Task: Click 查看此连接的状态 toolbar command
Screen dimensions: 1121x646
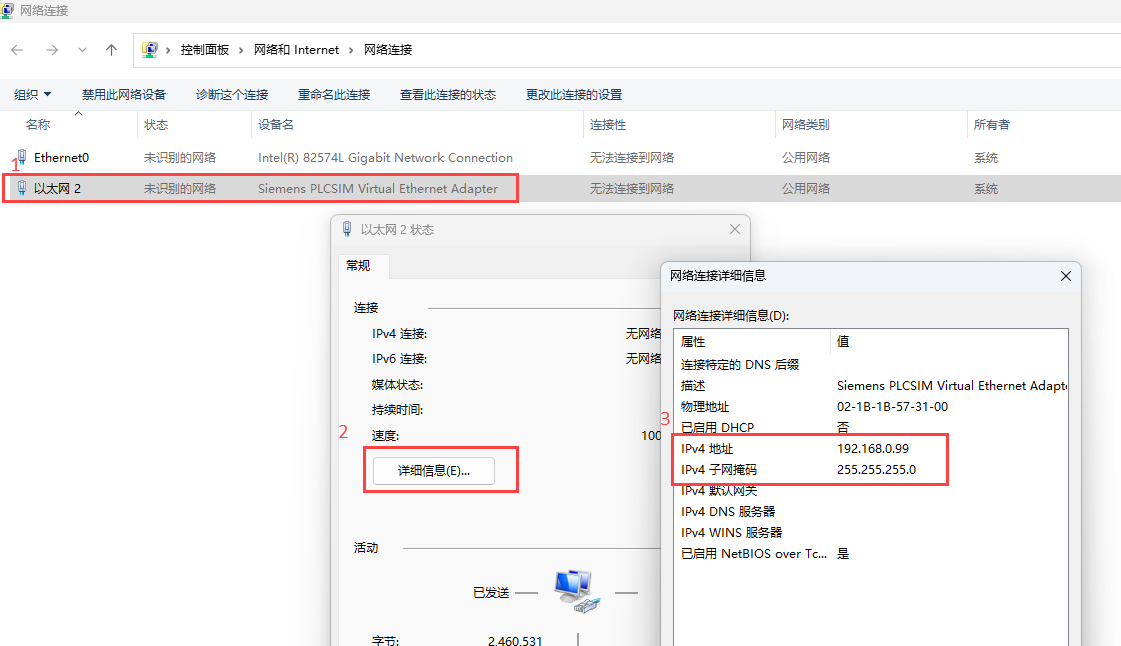Action: 448,95
